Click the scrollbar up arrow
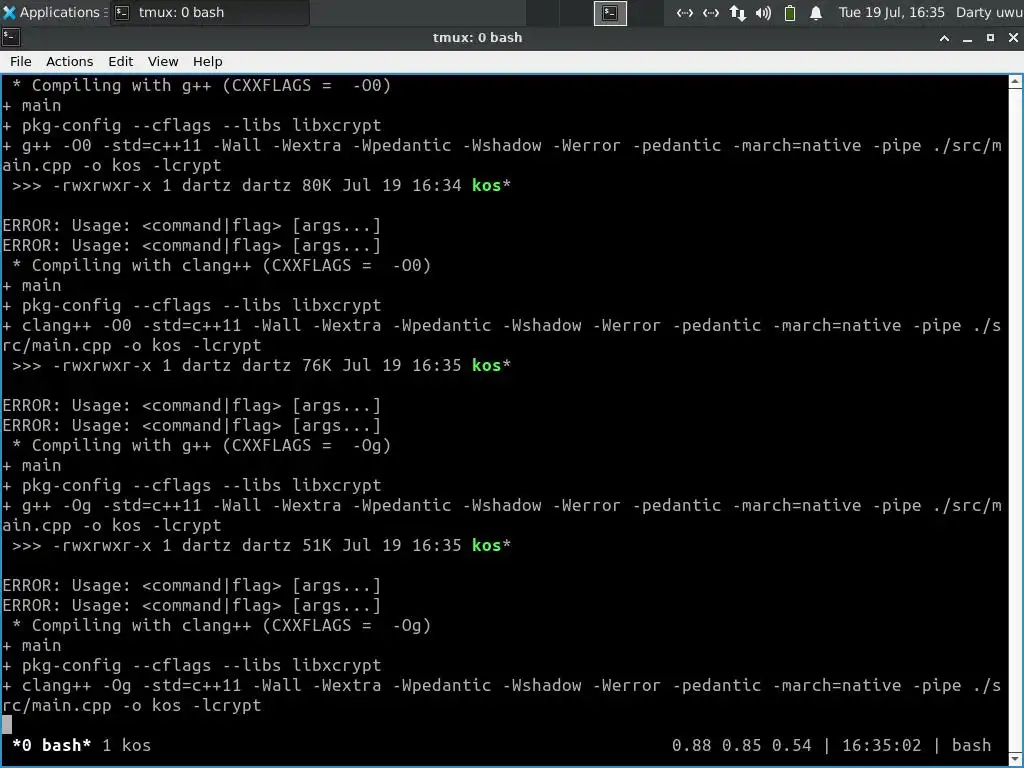 (1015, 82)
